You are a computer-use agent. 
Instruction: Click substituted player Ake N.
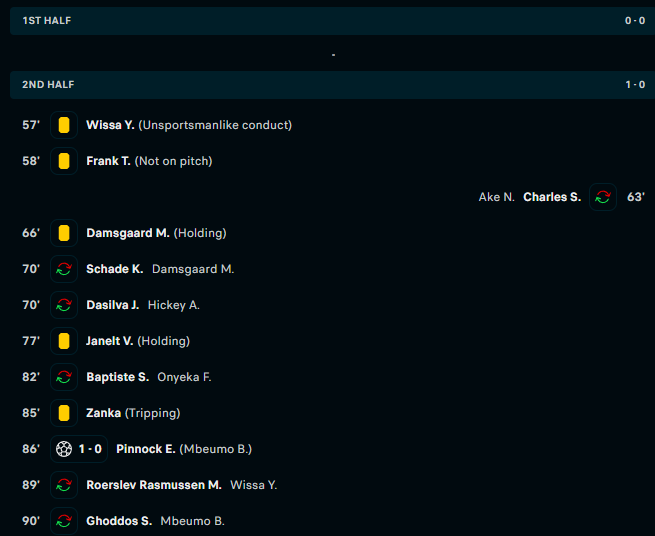(496, 197)
